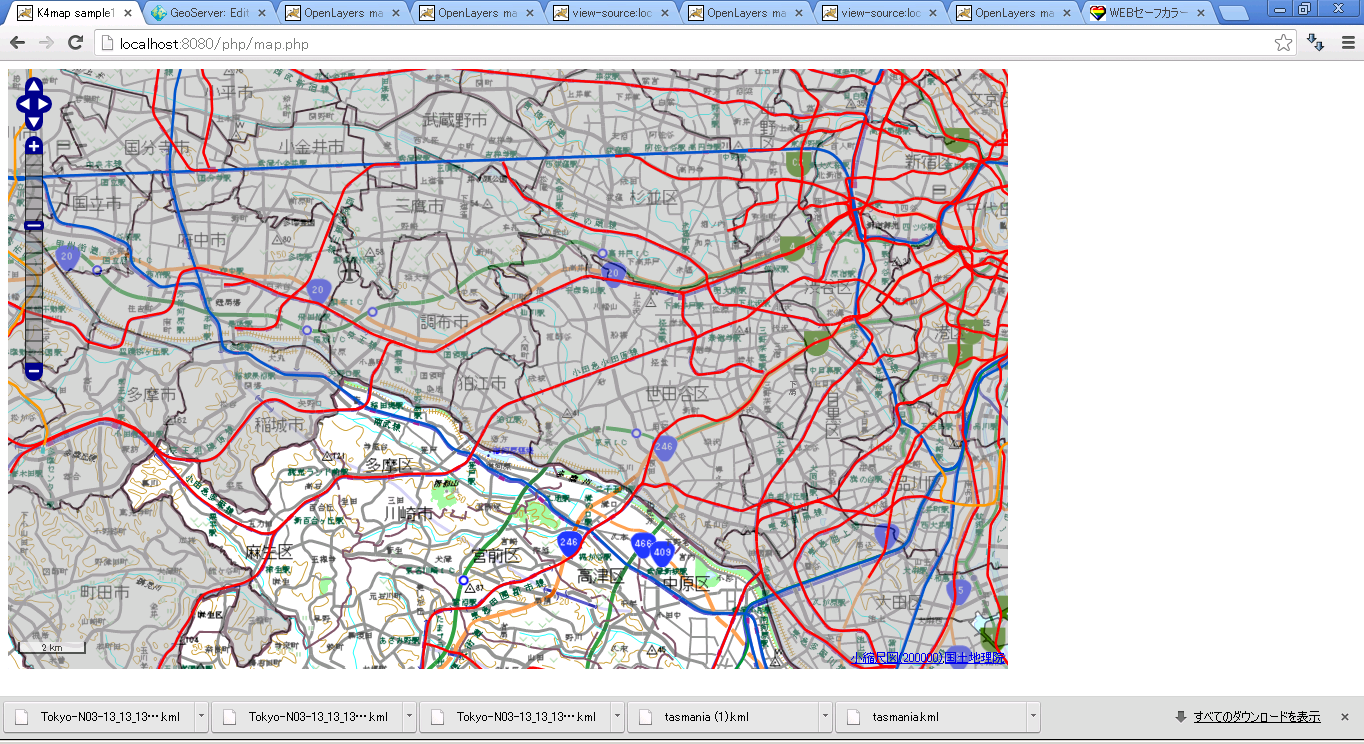The width and height of the screenshot is (1364, 744).
Task: Bookmark this page with the star icon
Action: pos(1283,43)
